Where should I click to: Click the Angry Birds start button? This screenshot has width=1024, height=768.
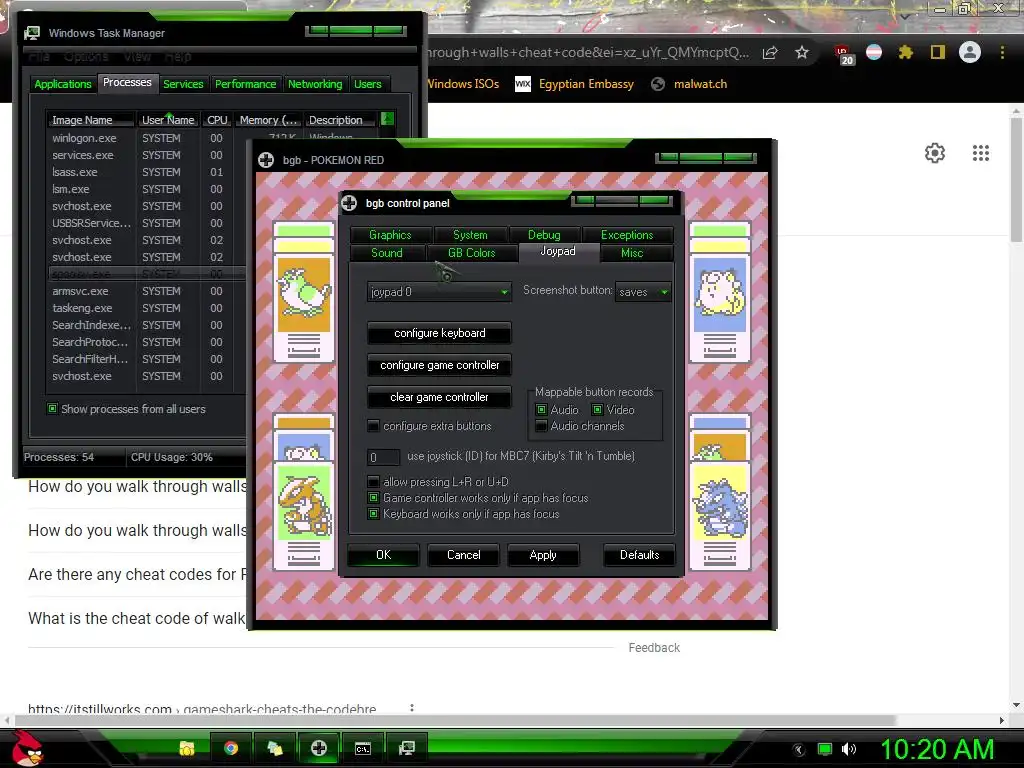[x=27, y=748]
